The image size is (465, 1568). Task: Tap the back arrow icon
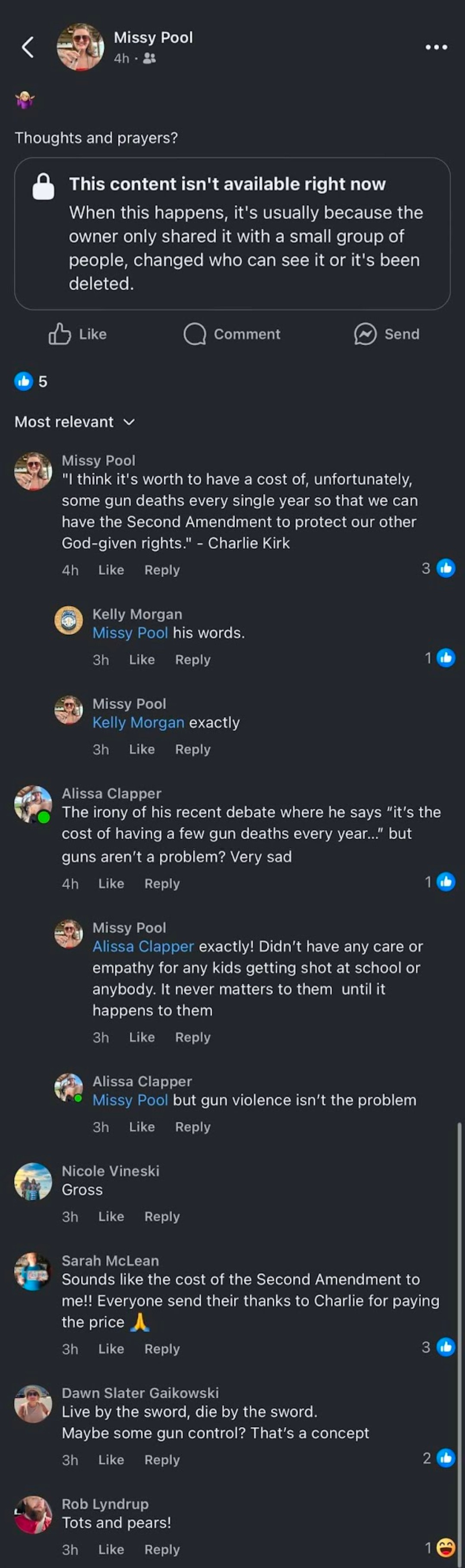(28, 47)
